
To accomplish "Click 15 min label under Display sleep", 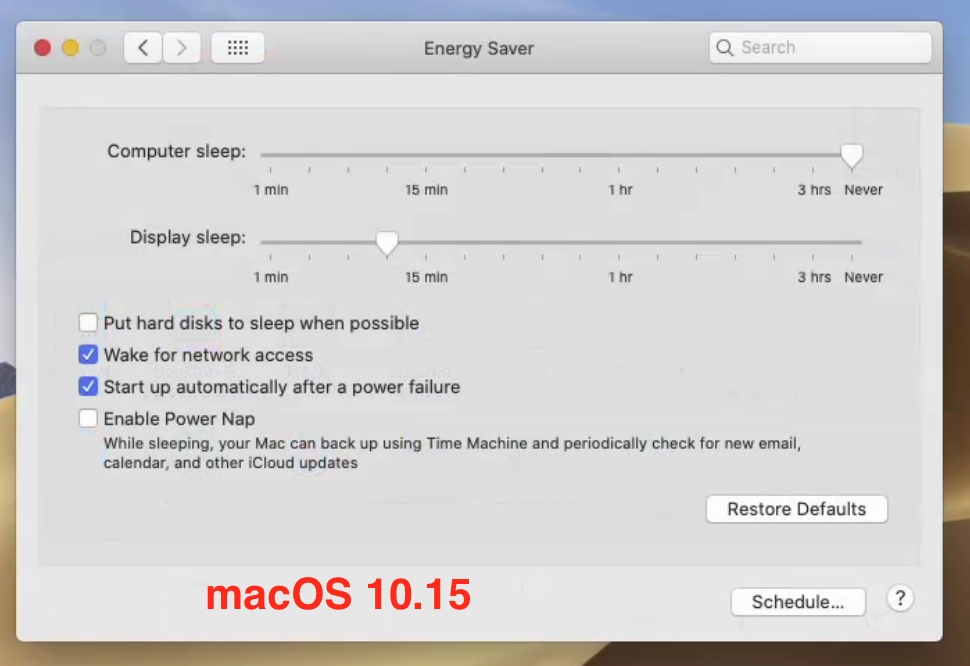I will 426,277.
